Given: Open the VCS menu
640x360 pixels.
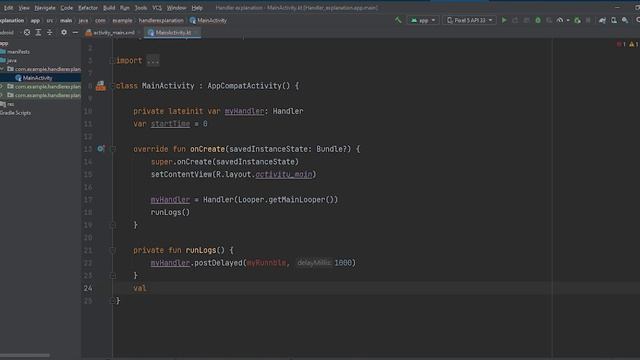Looking at the screenshot, I should click(x=157, y=8).
